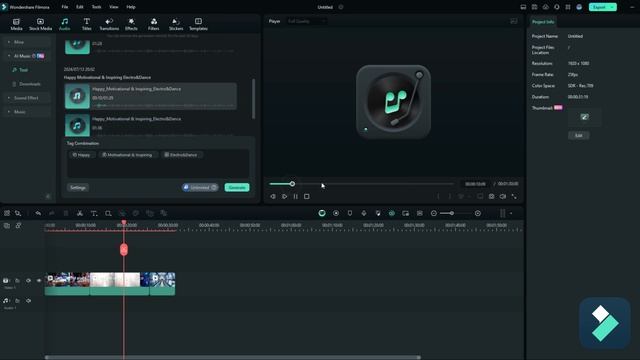Enter fullscreen preview mode
The width and height of the screenshot is (640, 360).
click(514, 197)
